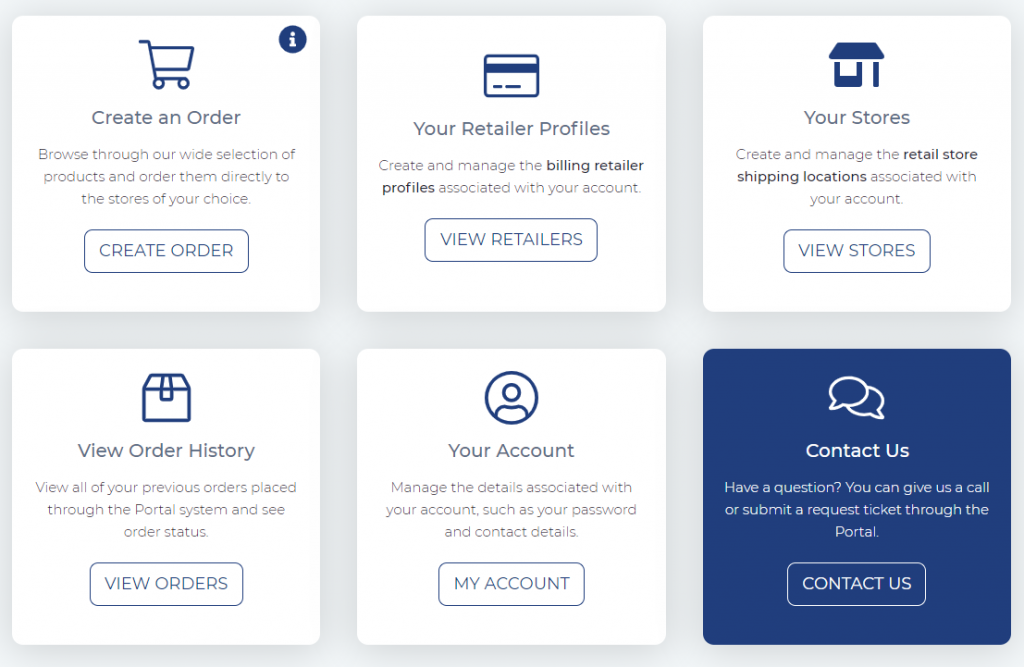Screen dimensions: 1024x667
Task: Open order history via VIEW ORDERS
Action: point(166,584)
